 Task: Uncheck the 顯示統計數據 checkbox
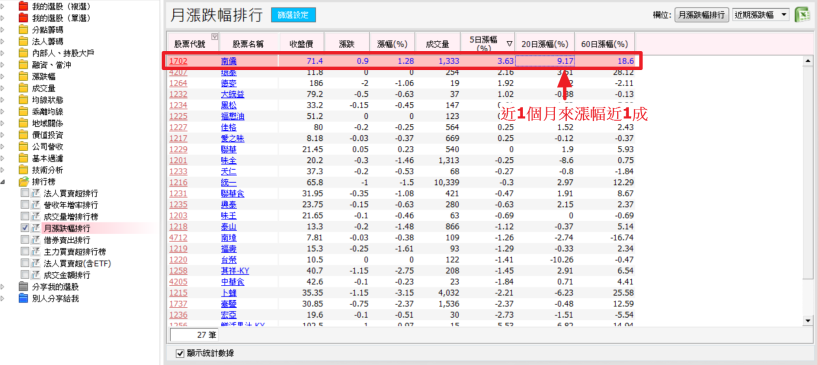coord(180,353)
